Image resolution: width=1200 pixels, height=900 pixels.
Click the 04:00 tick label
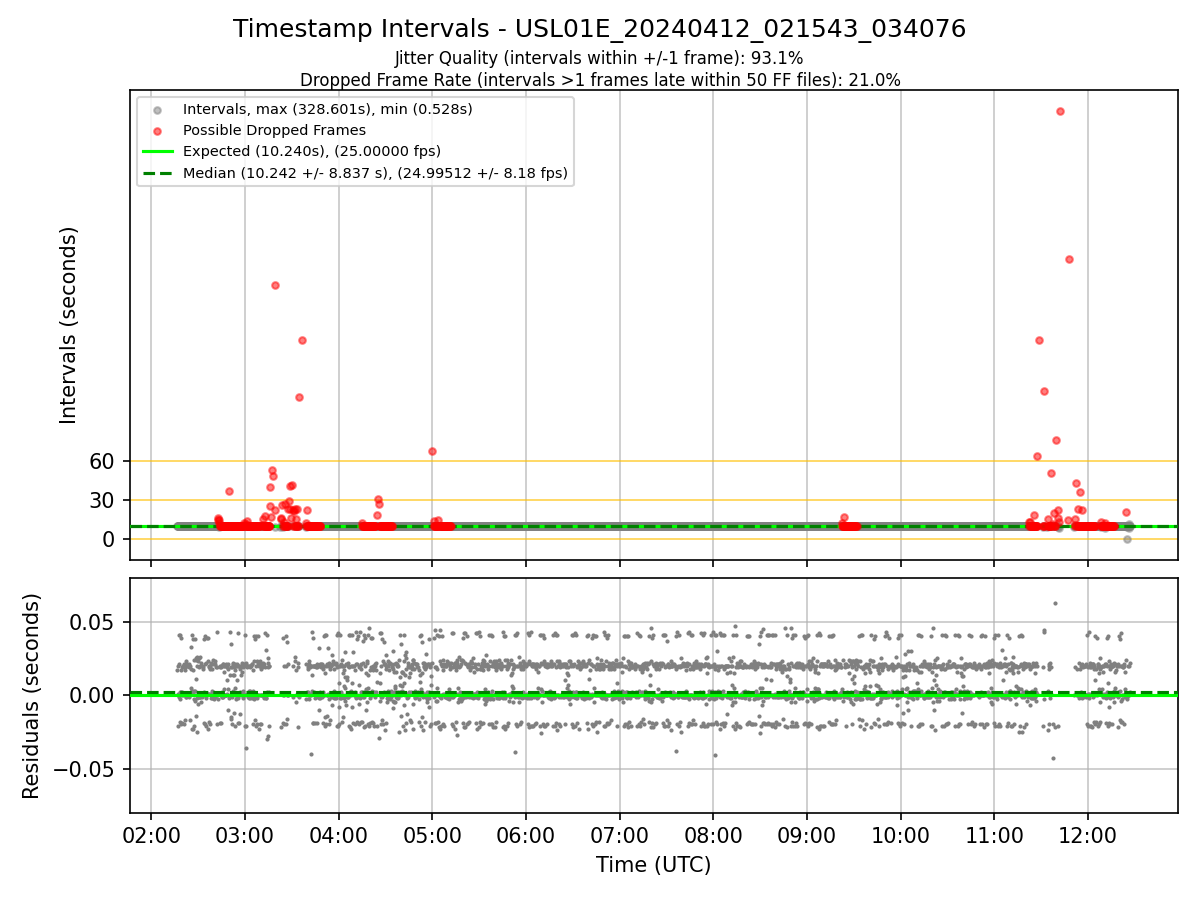[x=338, y=835]
